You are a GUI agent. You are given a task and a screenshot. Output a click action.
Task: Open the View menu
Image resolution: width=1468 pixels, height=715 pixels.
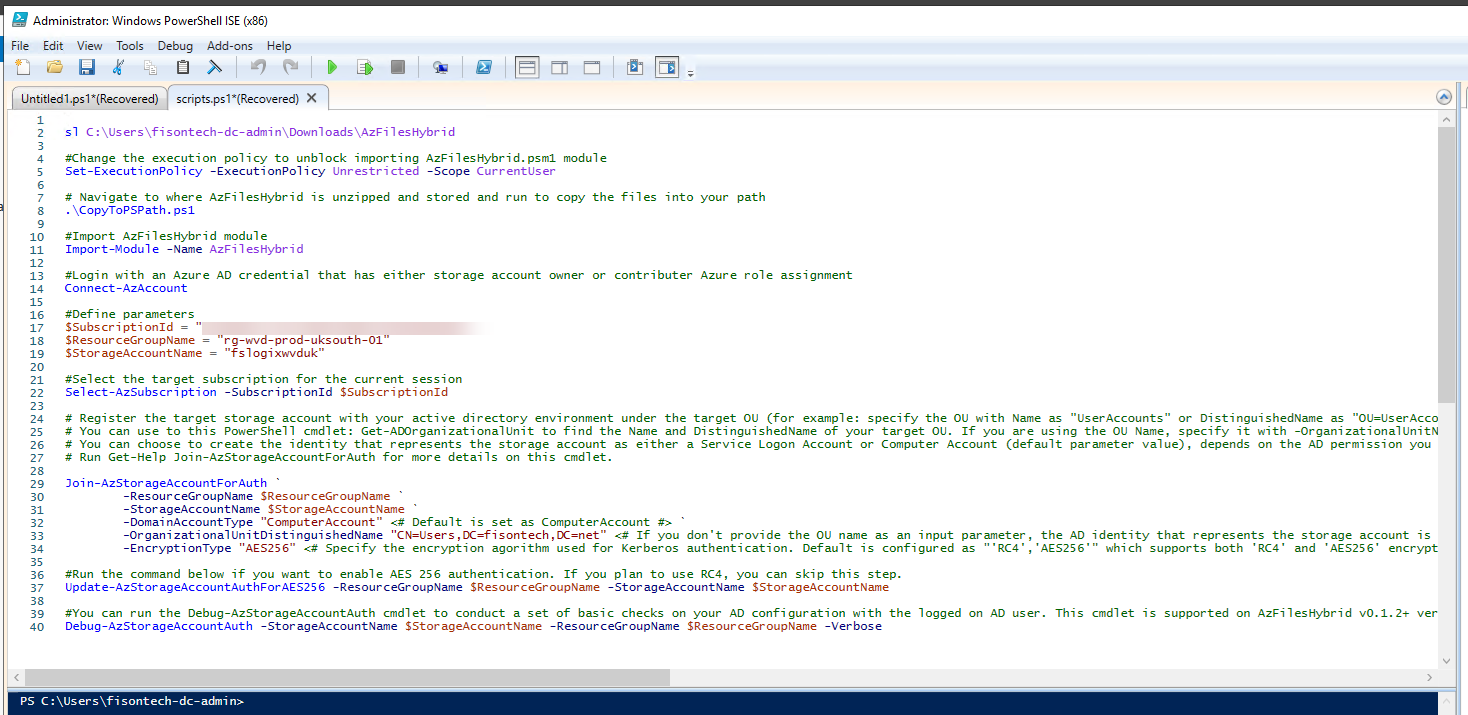90,46
